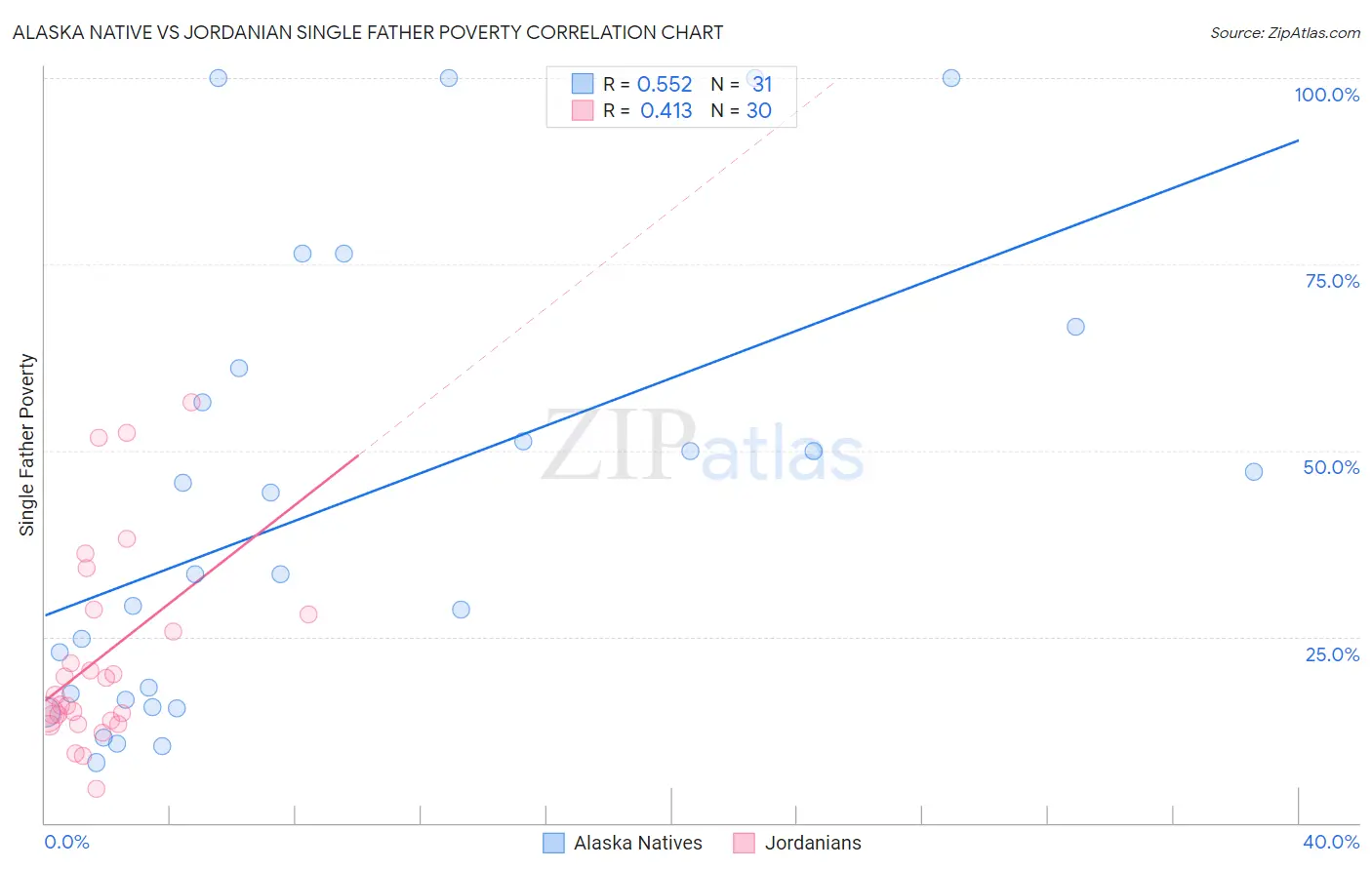Click the N = 30 value text
Screen dimensions: 1372x870
click(742, 110)
